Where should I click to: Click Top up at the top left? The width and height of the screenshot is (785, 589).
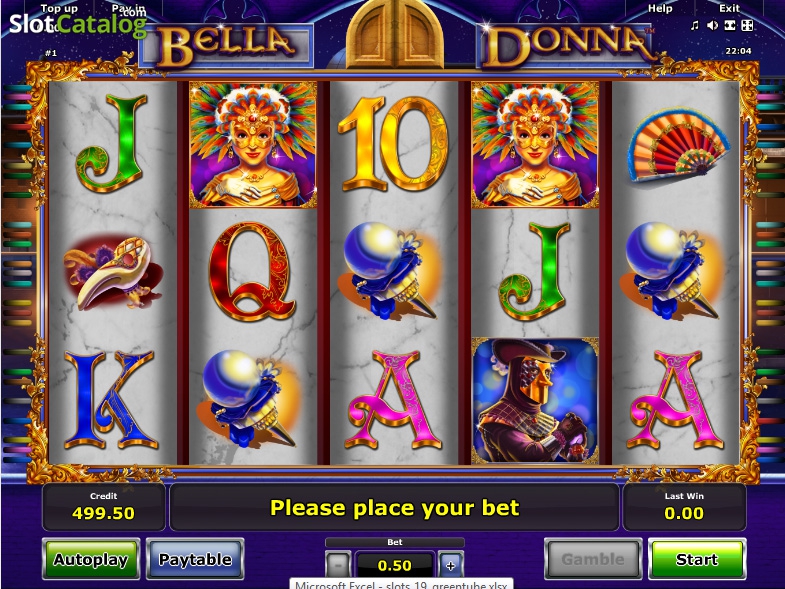tap(59, 8)
